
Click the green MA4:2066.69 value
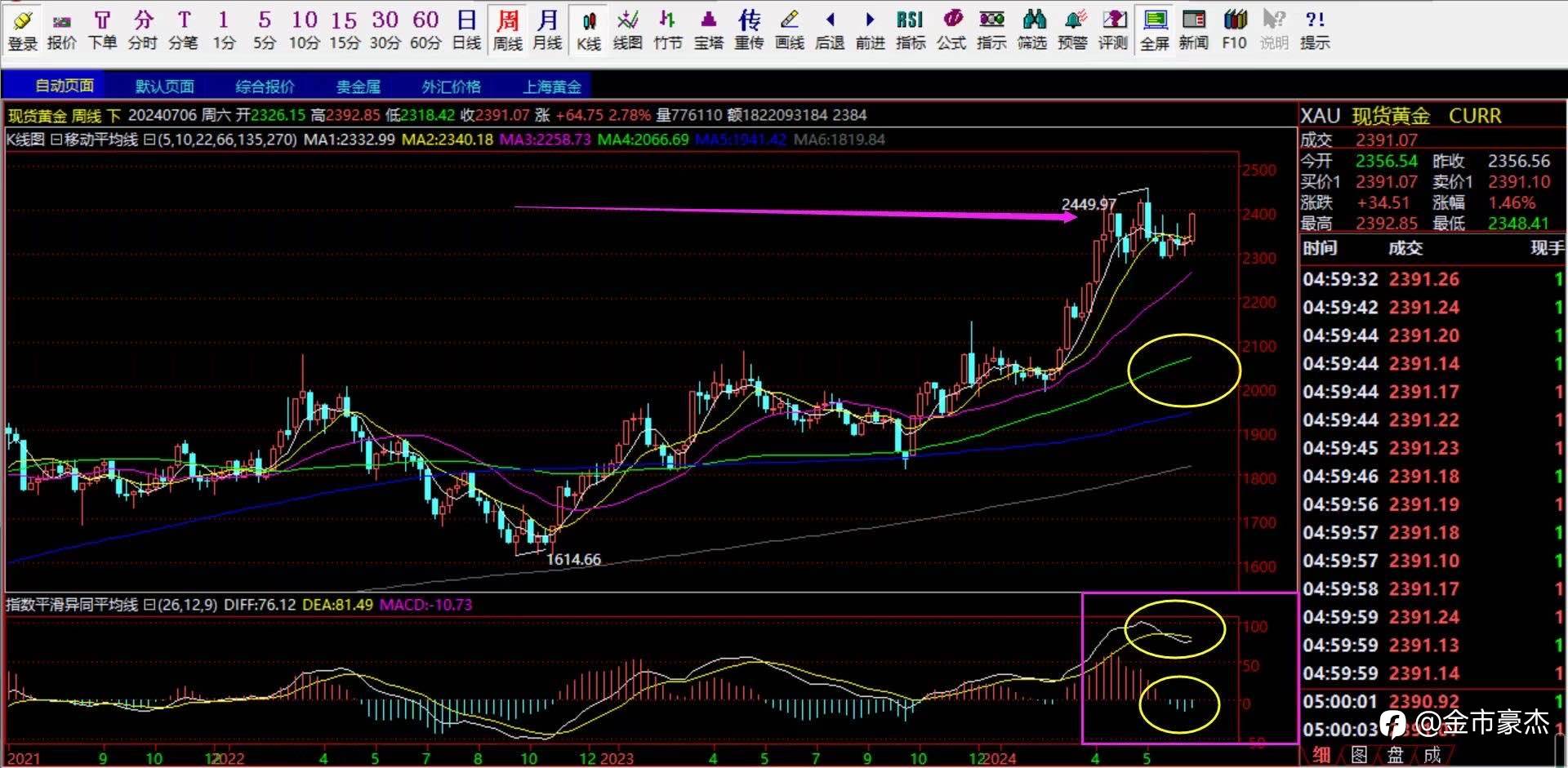point(643,140)
